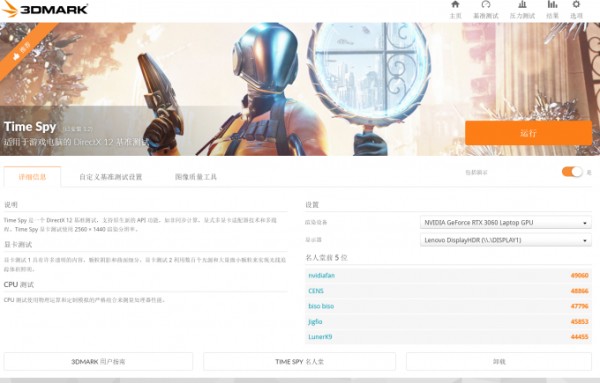Viewport: 600px width, 383px height.
Task: Open LunerK9 hall of fame entry
Action: coord(320,337)
